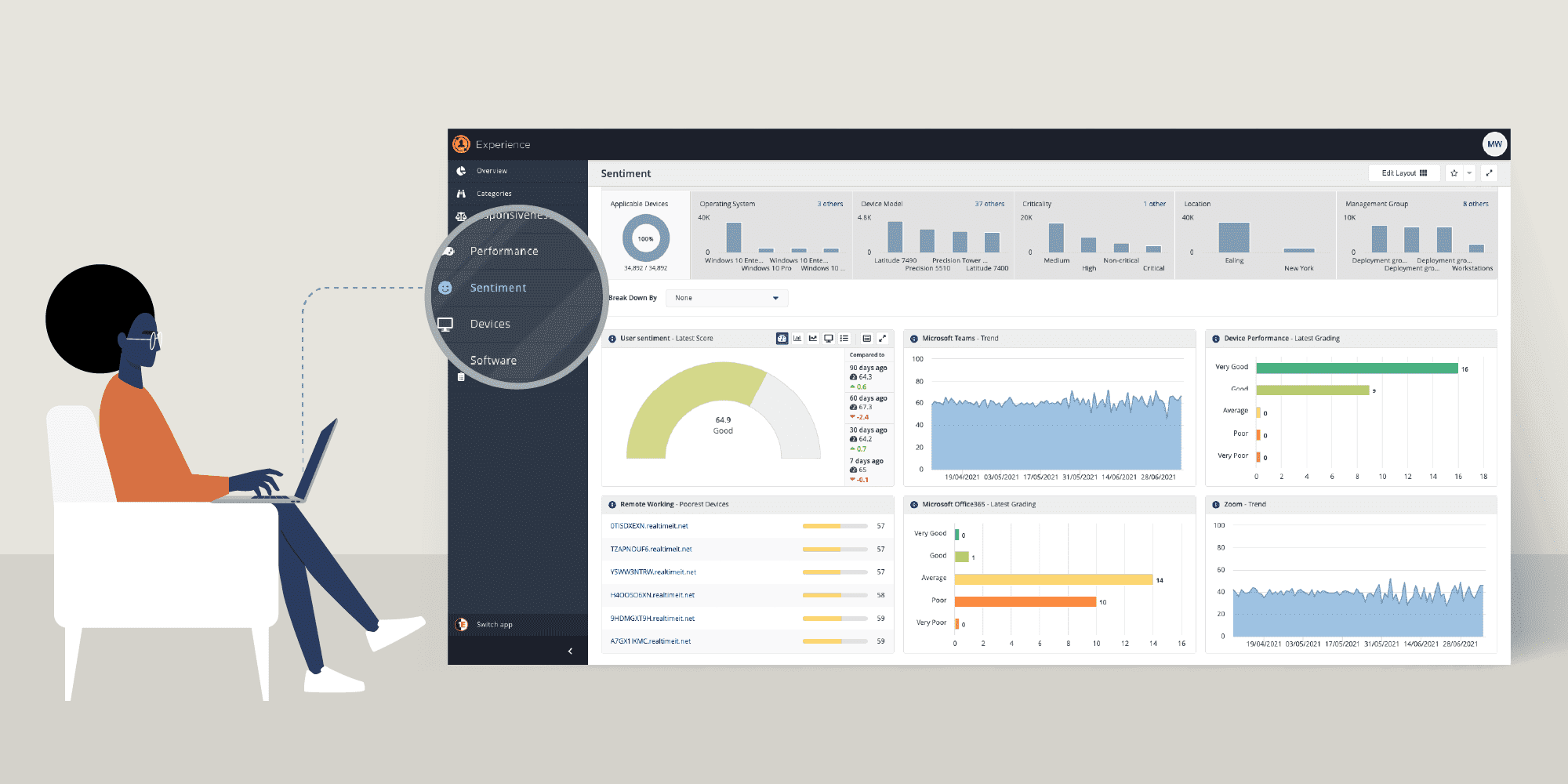The width and height of the screenshot is (1568, 784).
Task: Expand the 8 others Management Group filter
Action: point(1475,204)
